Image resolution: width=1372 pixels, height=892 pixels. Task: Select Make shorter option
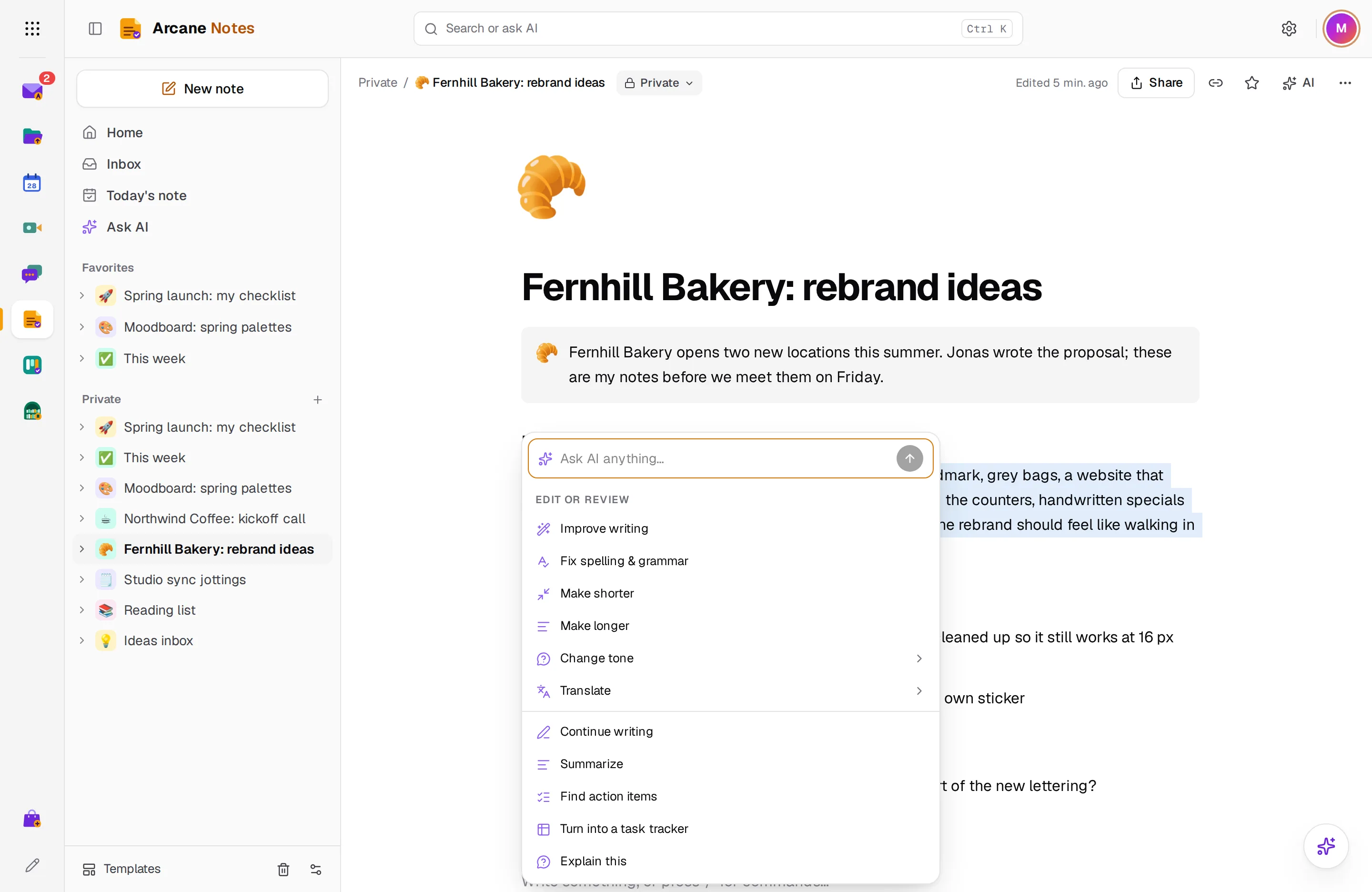click(x=730, y=593)
